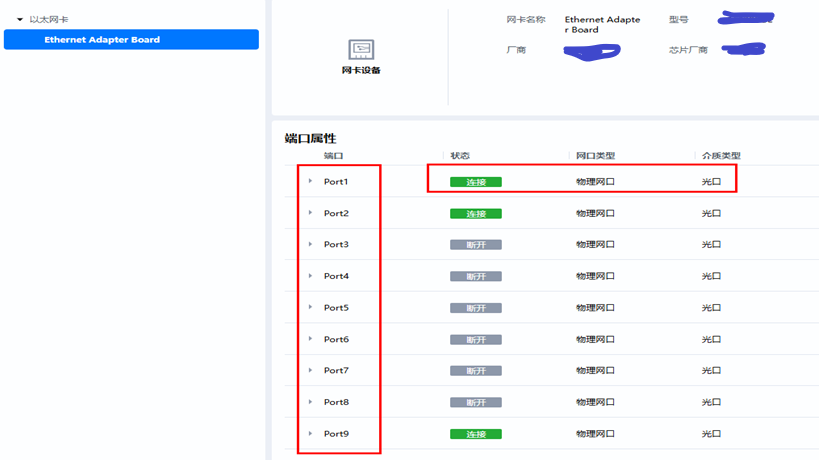Click the 端口 column header
826x462 pixels.
pyautogui.click(x=333, y=156)
